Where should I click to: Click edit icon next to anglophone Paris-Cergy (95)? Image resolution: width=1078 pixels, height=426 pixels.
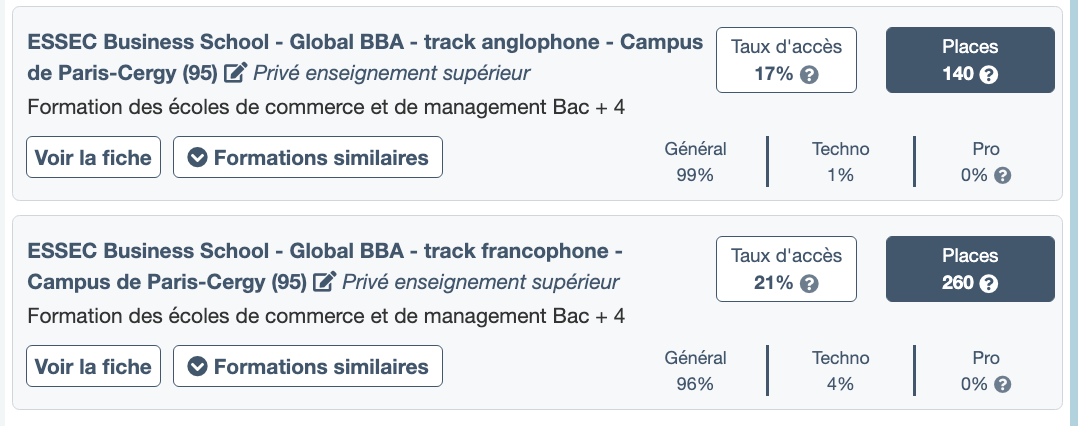(x=236, y=73)
